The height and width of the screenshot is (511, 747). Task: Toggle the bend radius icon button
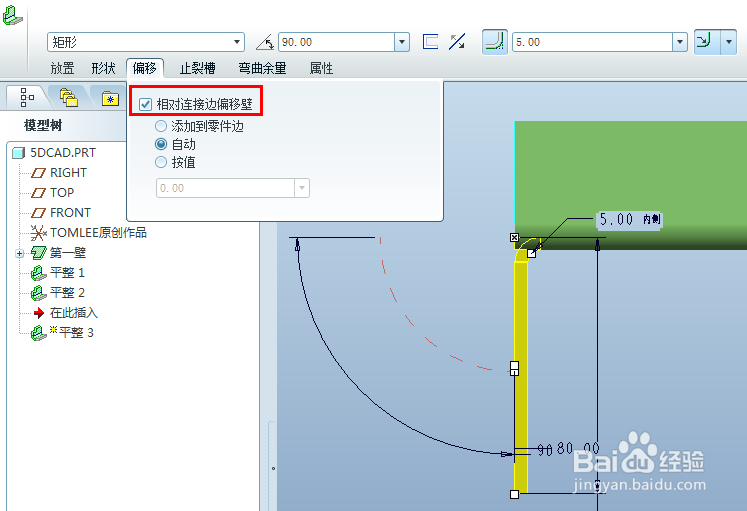(x=495, y=42)
